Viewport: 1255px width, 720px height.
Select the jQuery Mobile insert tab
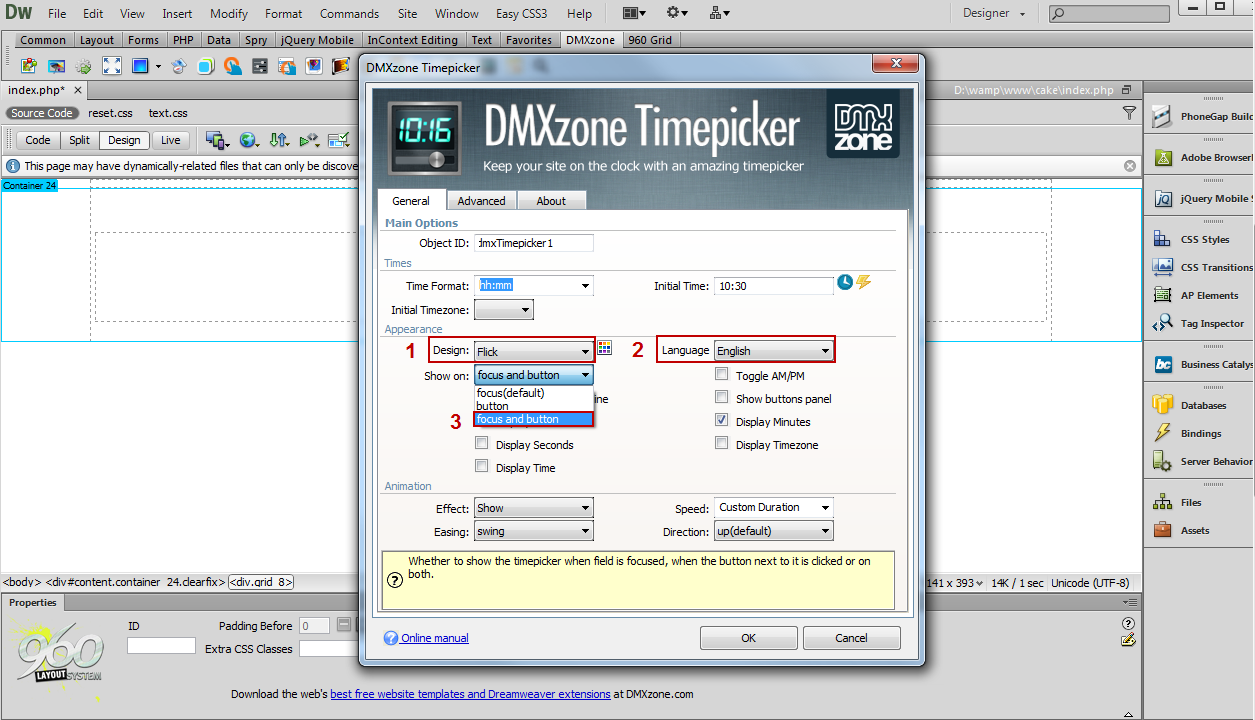click(318, 40)
